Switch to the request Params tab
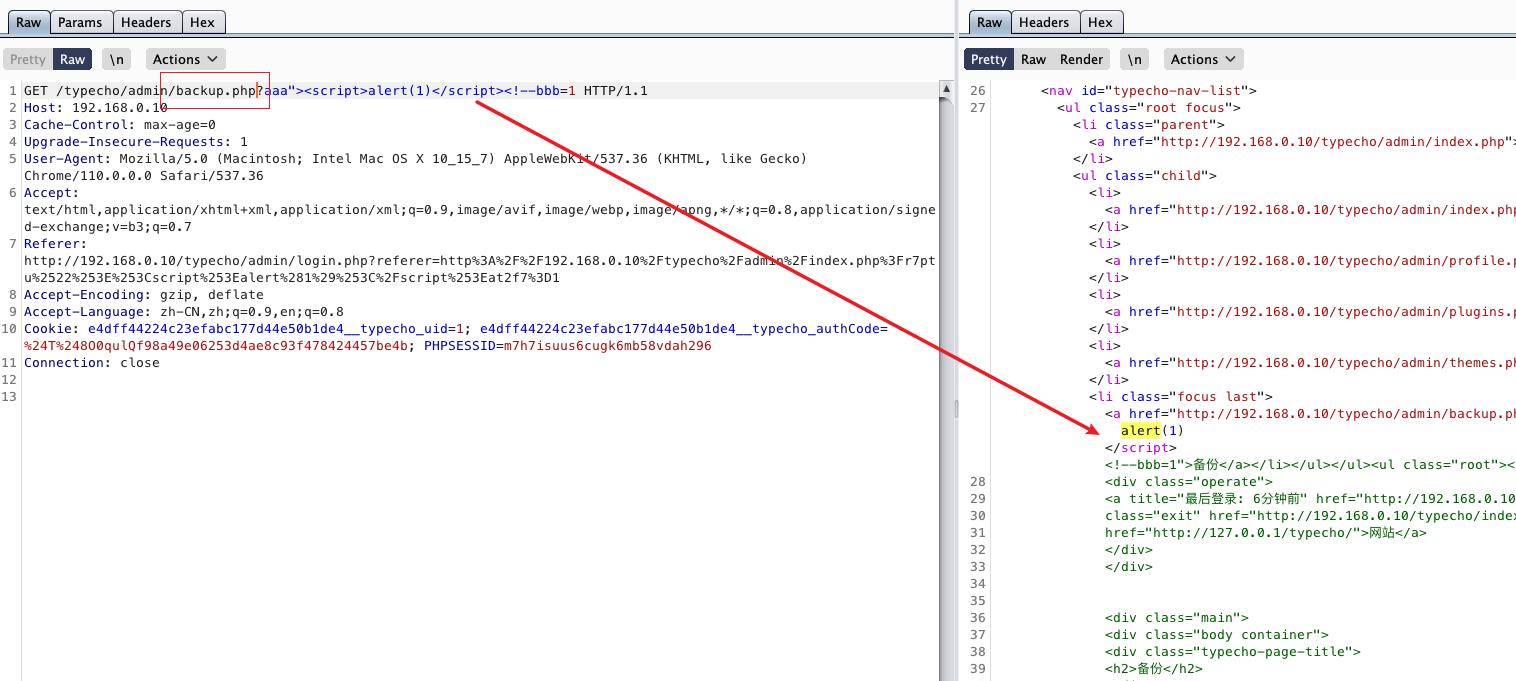 80,22
